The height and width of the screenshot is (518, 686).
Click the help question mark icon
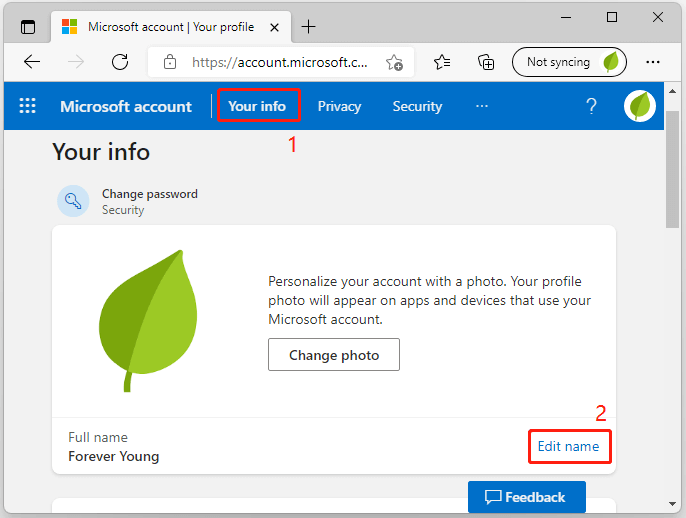point(591,106)
